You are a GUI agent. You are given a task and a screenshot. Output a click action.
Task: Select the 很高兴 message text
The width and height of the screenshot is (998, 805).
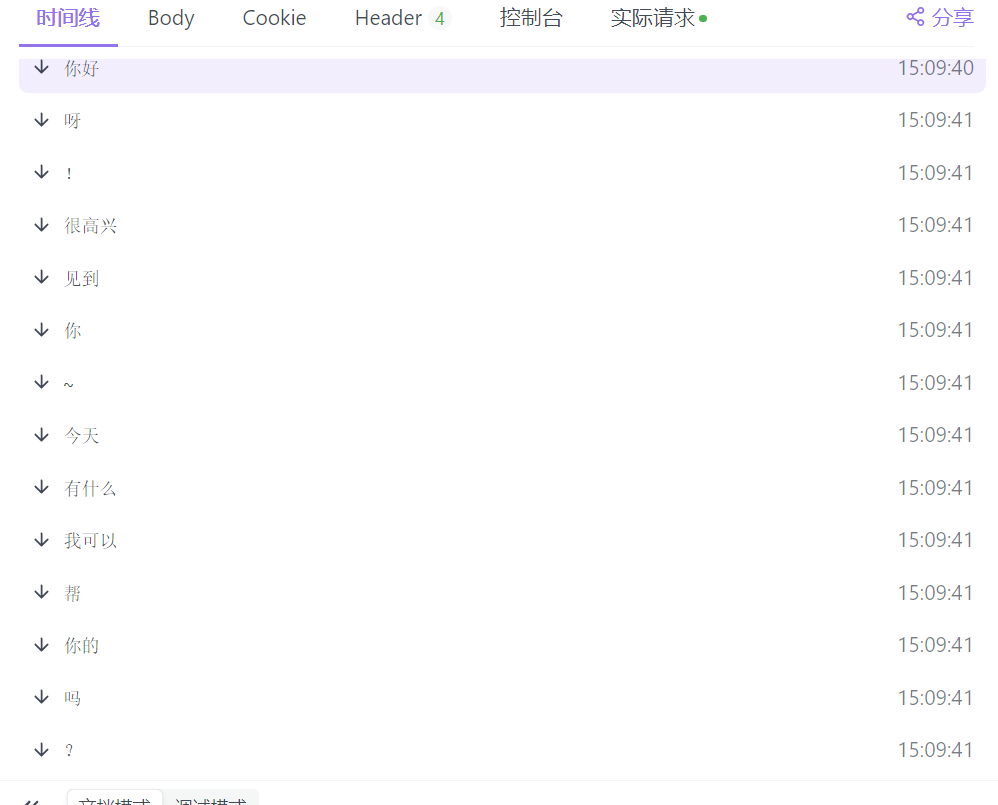click(x=90, y=225)
